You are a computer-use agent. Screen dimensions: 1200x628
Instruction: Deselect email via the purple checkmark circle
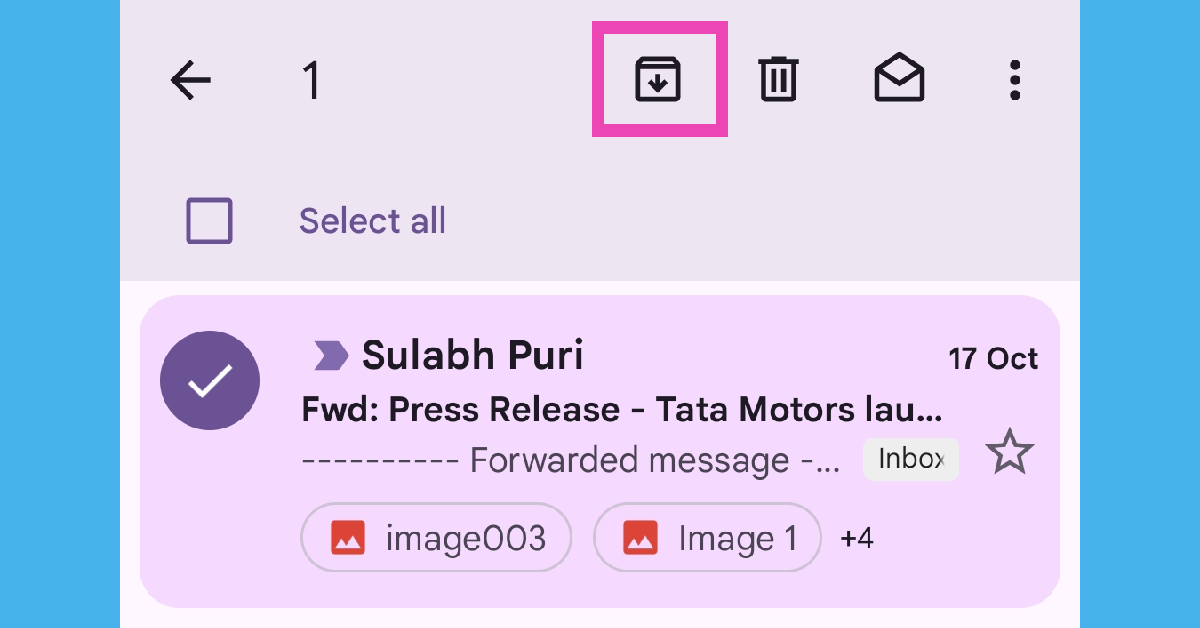click(x=210, y=381)
